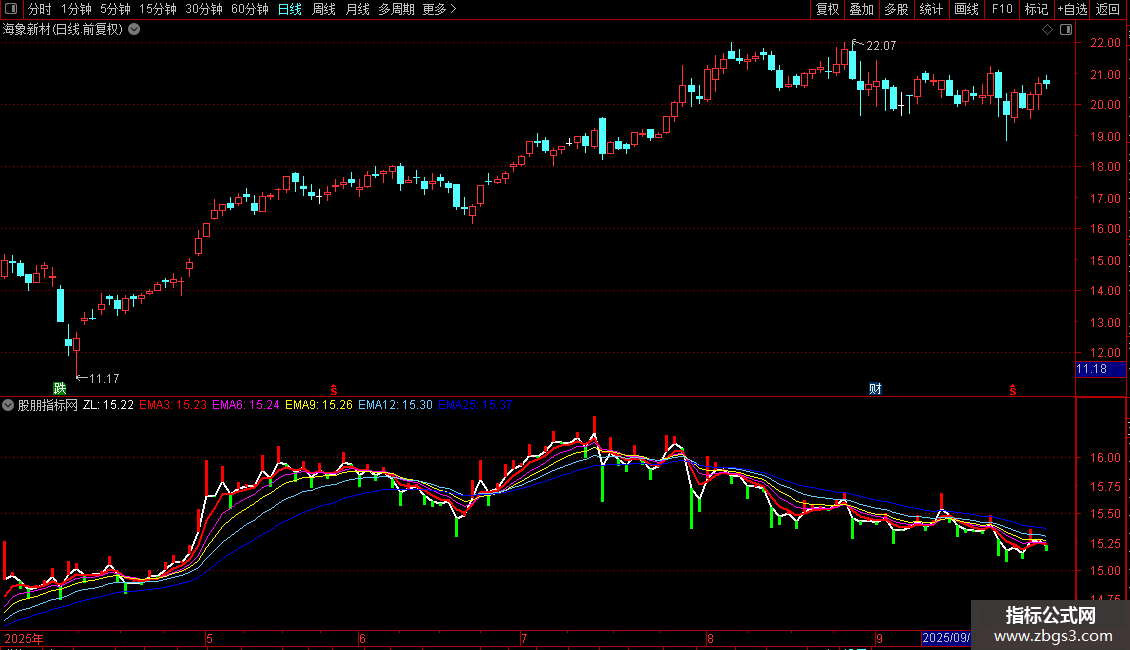
Task: Select the 30分钟 period
Action: click(204, 9)
